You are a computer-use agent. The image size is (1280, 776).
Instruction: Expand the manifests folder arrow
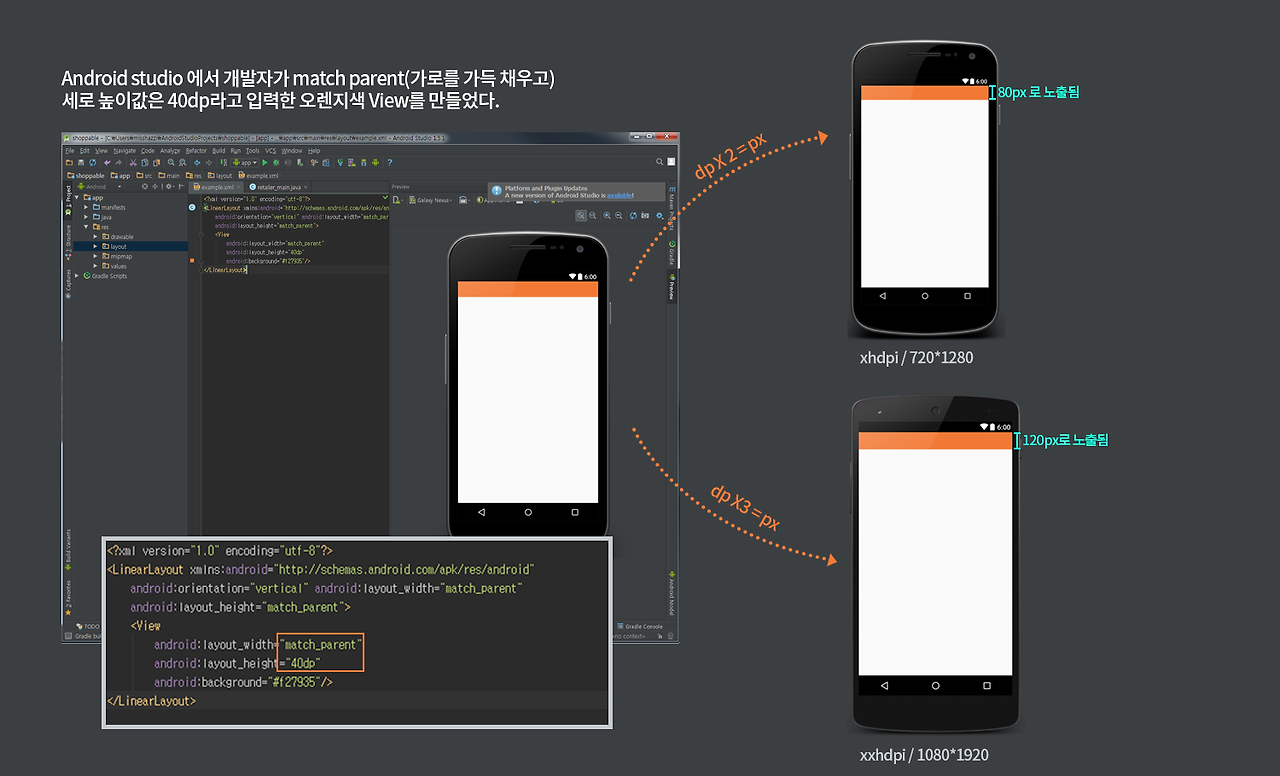click(86, 207)
